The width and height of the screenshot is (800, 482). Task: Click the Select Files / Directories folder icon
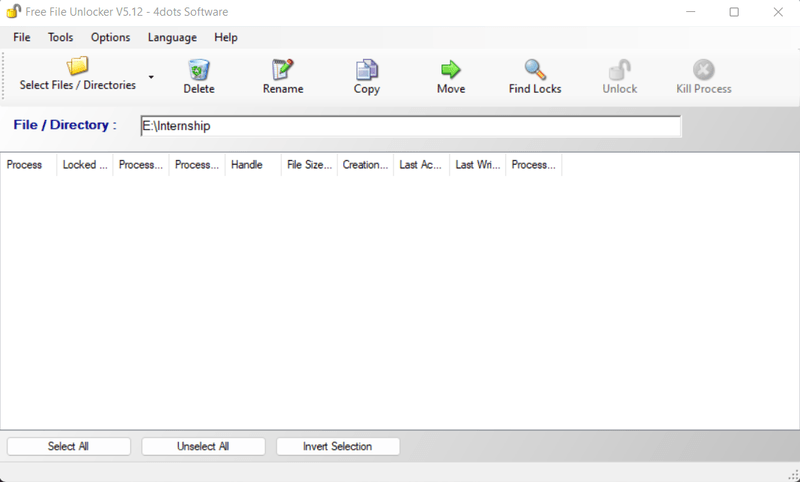coord(78,66)
